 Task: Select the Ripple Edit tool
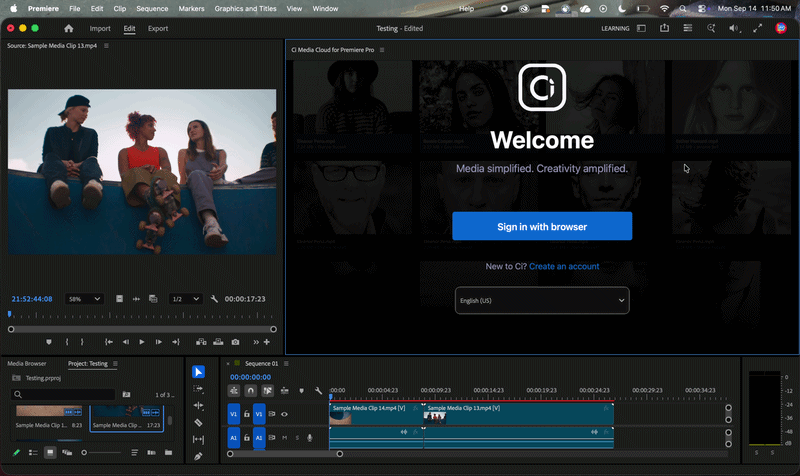[198, 406]
